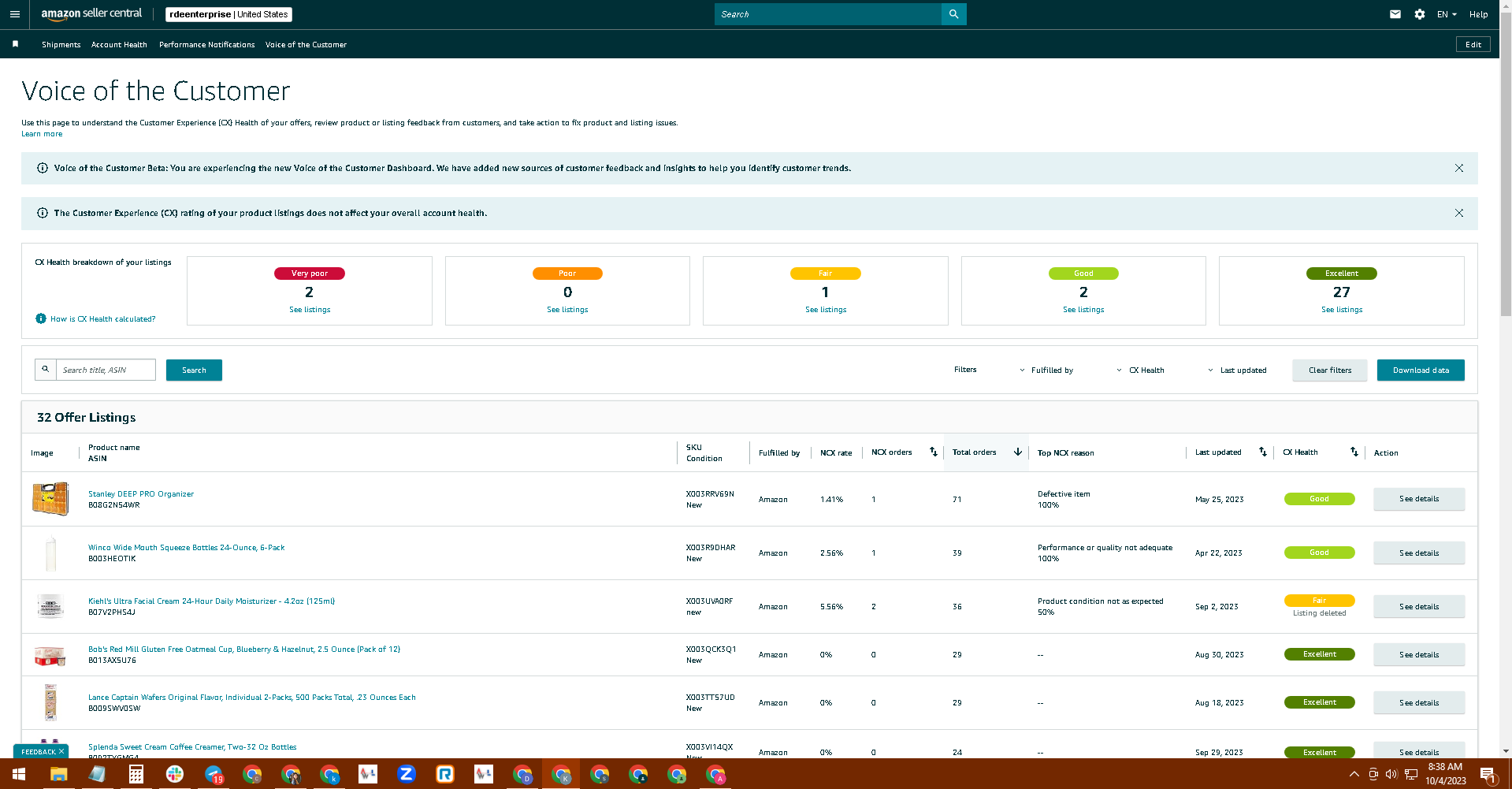Open the settings gear icon
The height and width of the screenshot is (789, 1512).
(x=1419, y=14)
